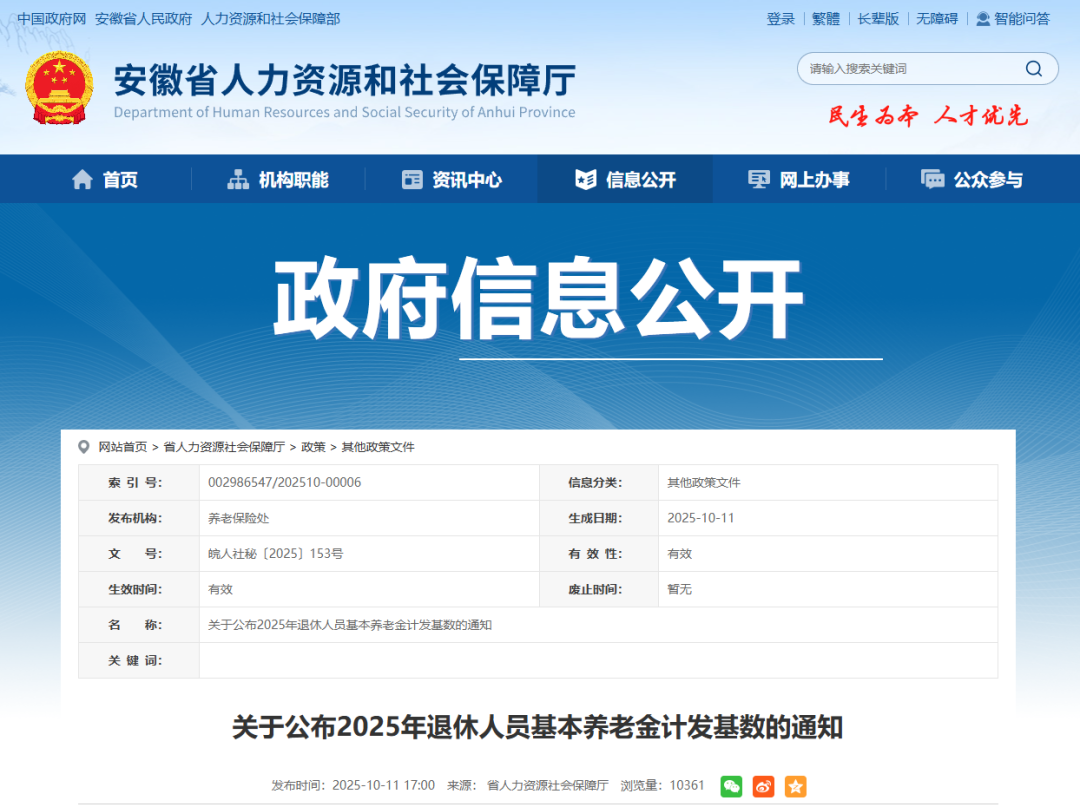
Task: Click 其他政策文件 breadcrumb link
Action: [x=378, y=447]
